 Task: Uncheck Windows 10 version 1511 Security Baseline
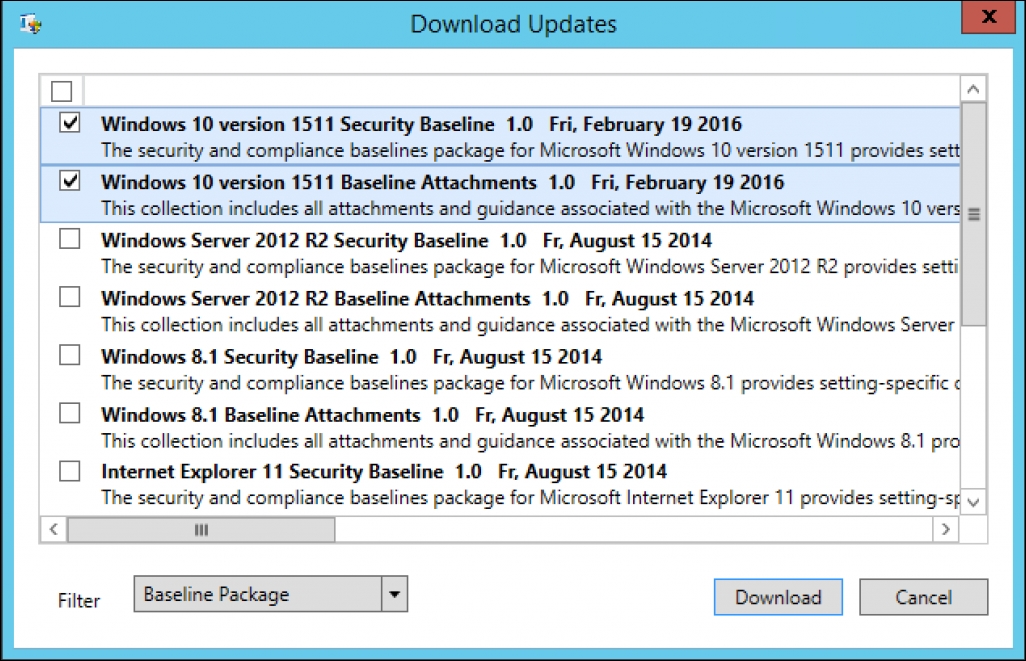[70, 122]
